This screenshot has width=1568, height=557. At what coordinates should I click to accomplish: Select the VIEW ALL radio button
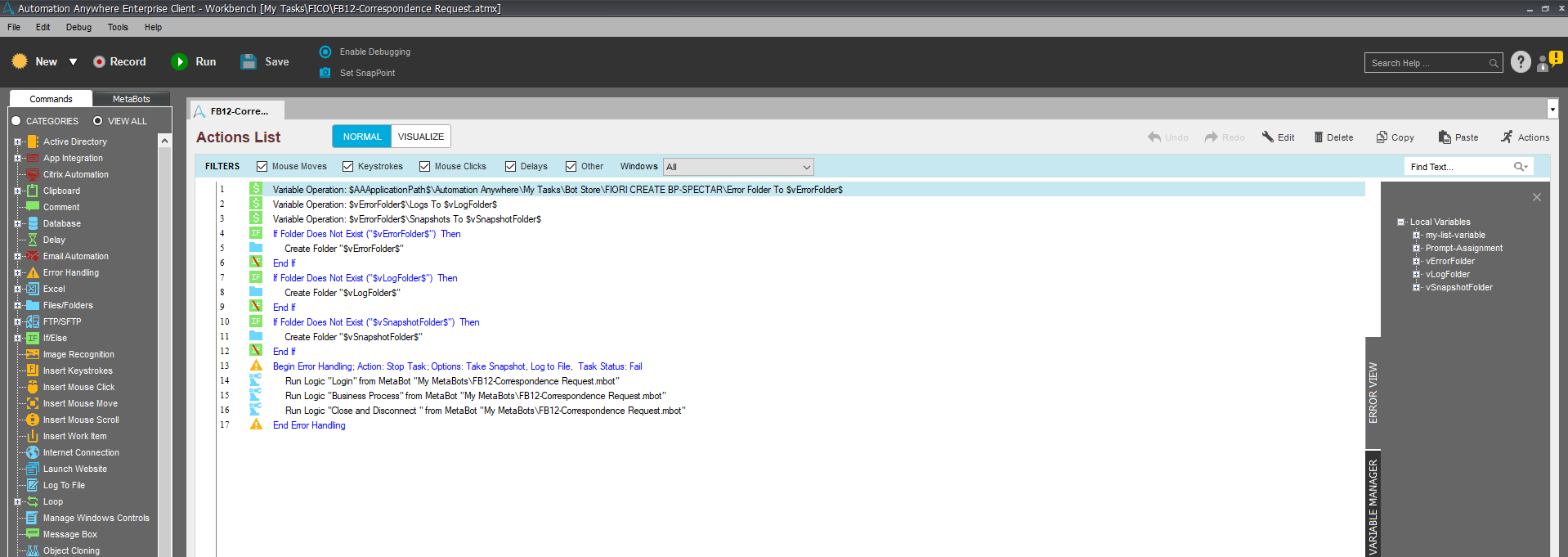pos(98,121)
